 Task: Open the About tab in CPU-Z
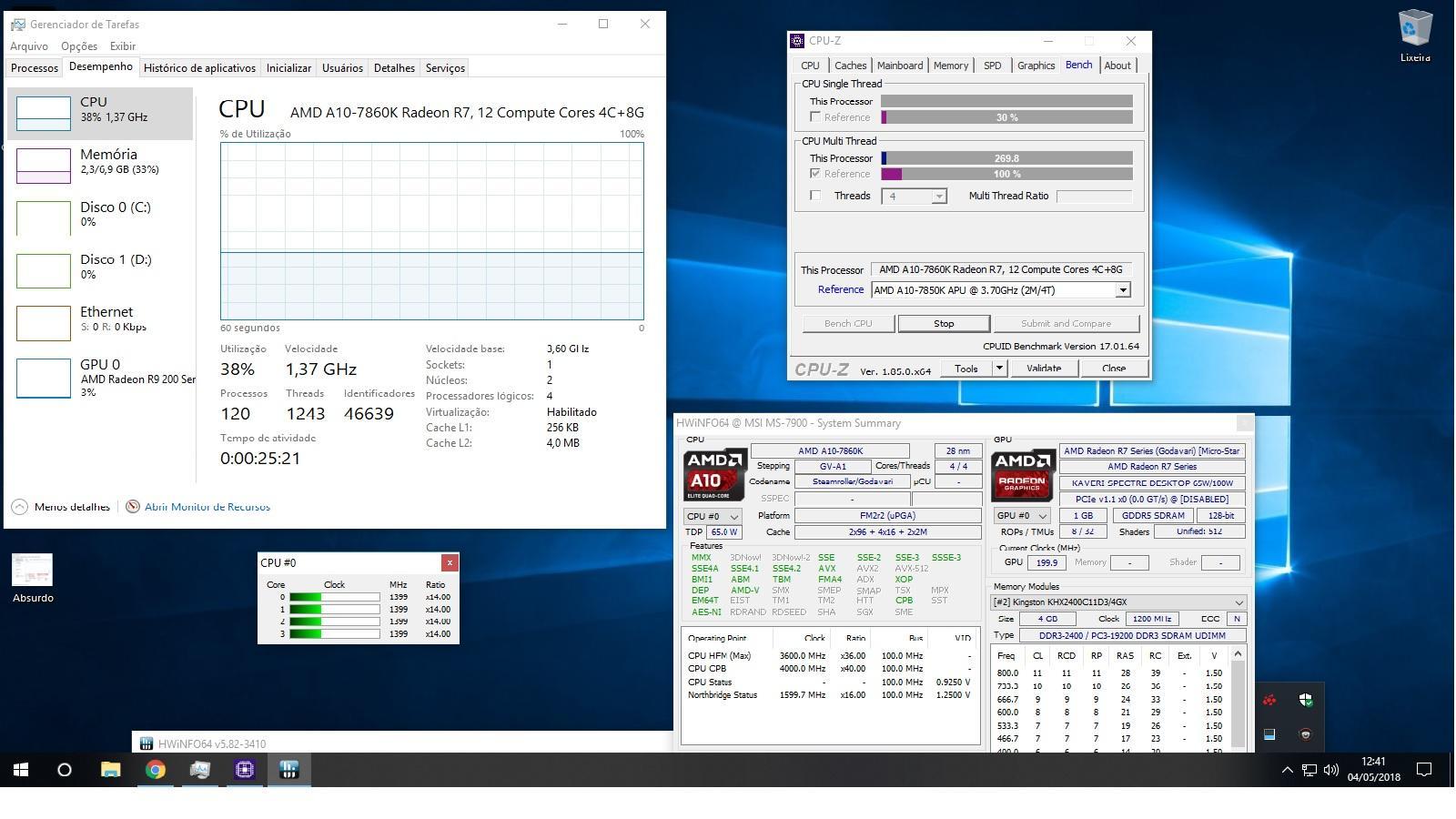pyautogui.click(x=1117, y=66)
